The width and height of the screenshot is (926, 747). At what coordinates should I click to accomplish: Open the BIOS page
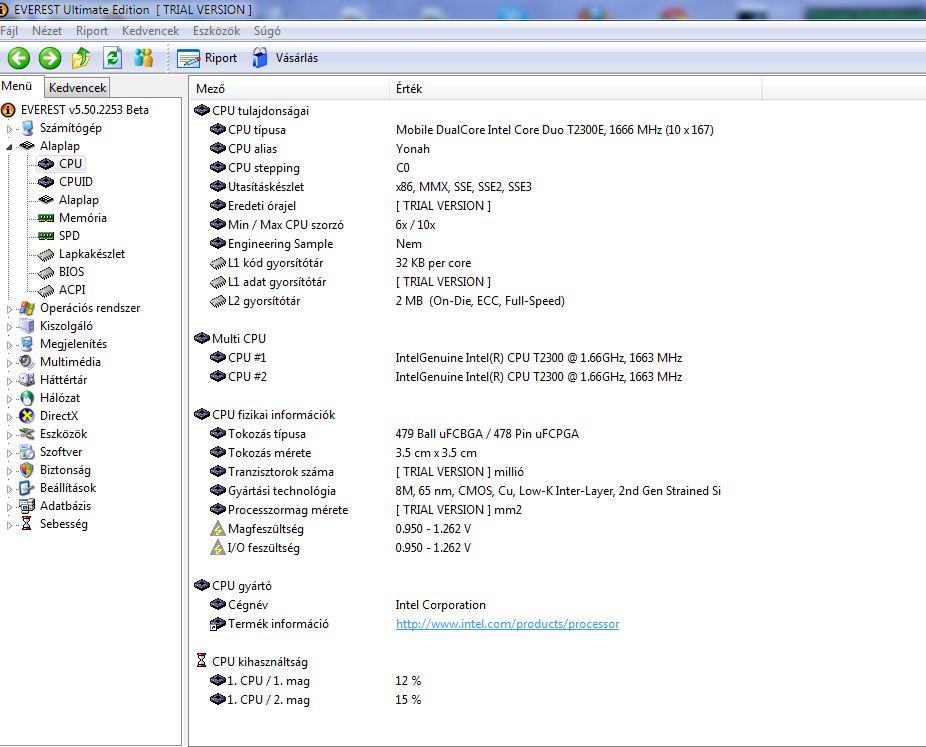tap(71, 272)
